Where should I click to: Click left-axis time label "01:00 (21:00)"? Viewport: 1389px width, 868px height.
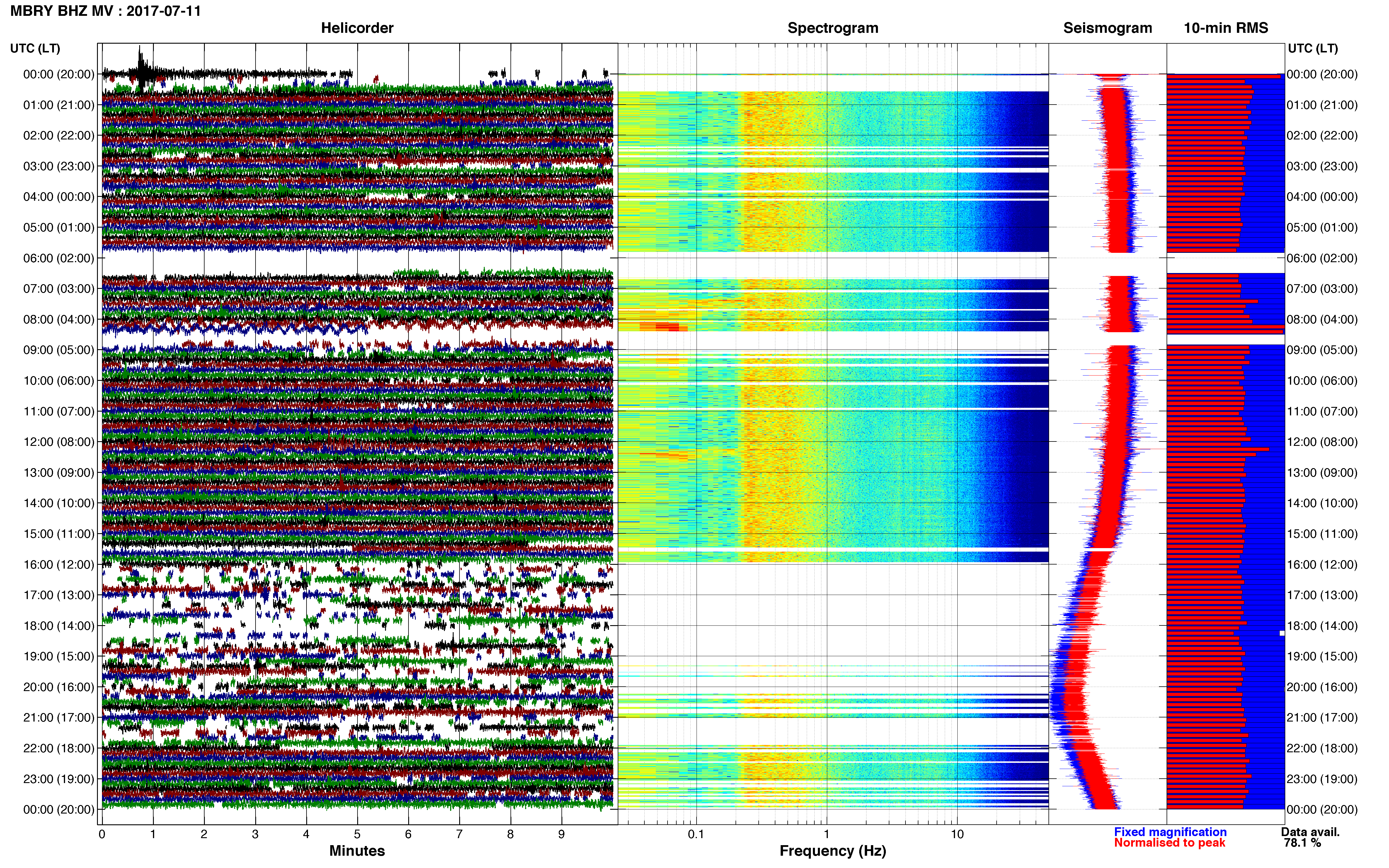(x=59, y=105)
